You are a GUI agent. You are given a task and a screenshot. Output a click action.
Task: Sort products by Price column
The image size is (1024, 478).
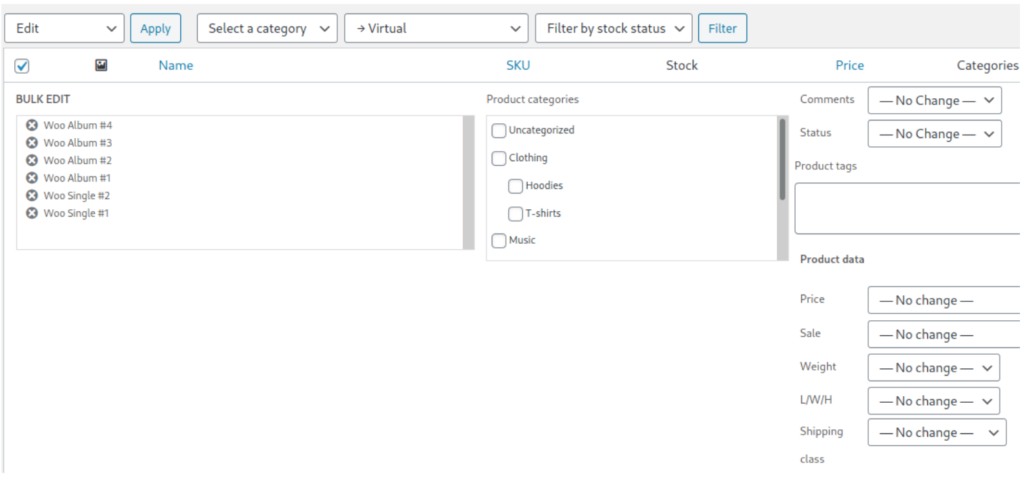(x=850, y=65)
